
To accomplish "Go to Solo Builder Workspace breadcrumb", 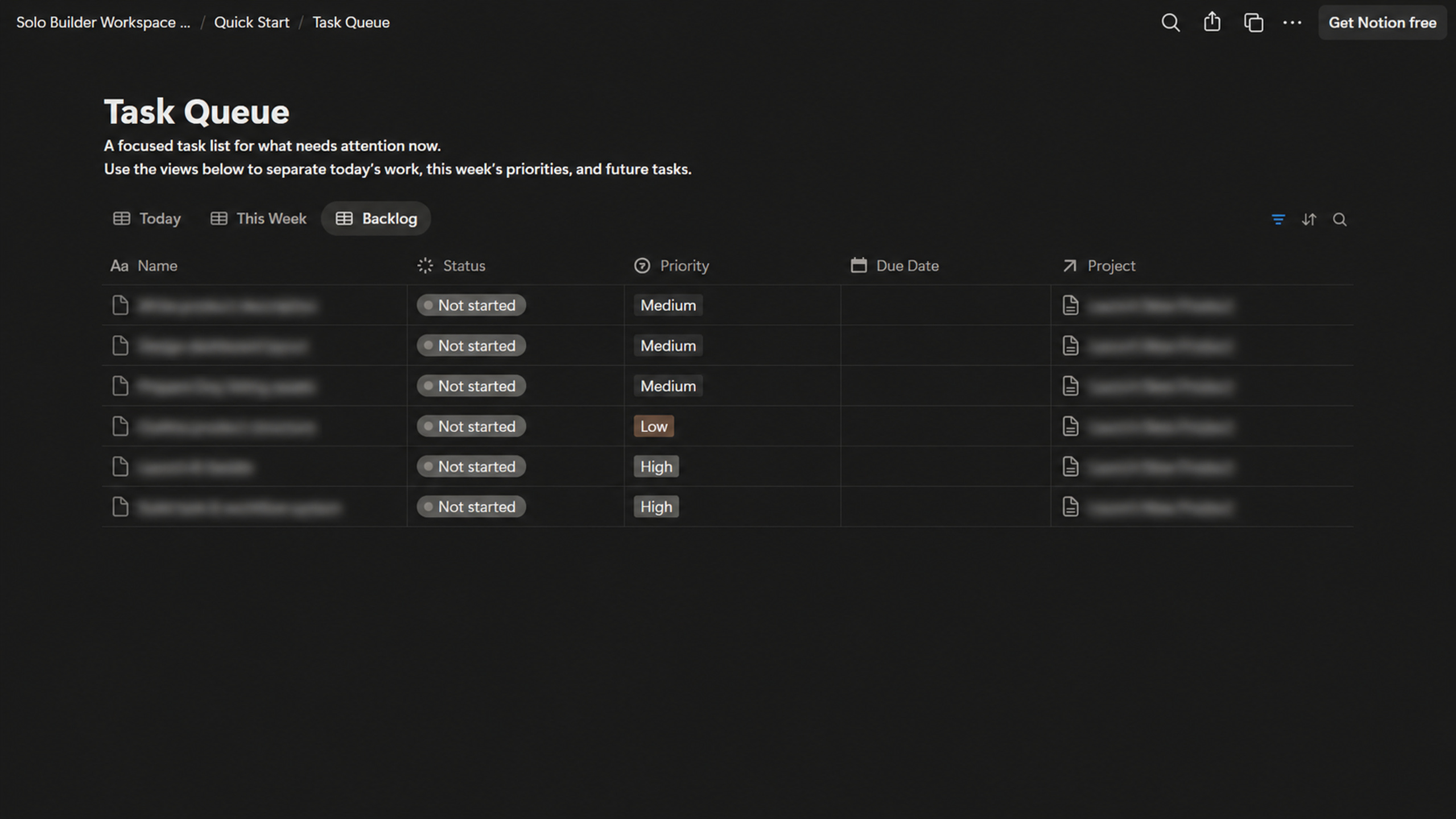I will pyautogui.click(x=103, y=23).
